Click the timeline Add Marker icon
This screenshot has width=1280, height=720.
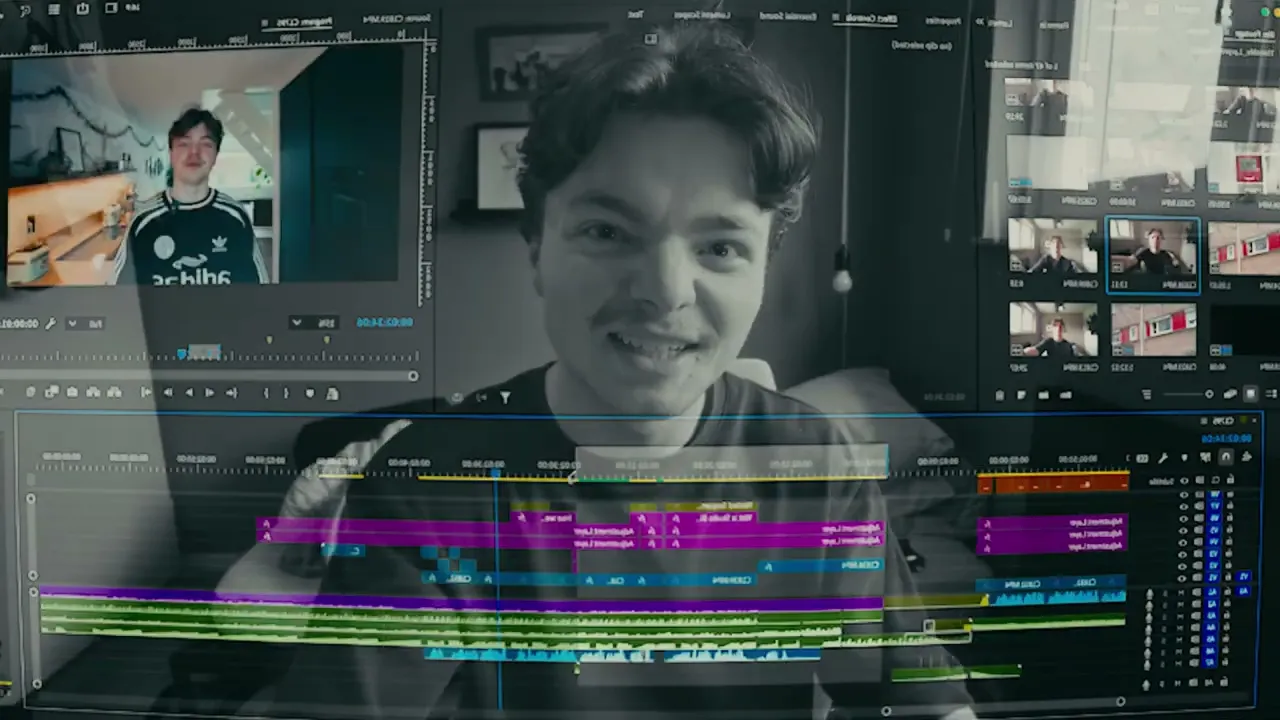1185,457
